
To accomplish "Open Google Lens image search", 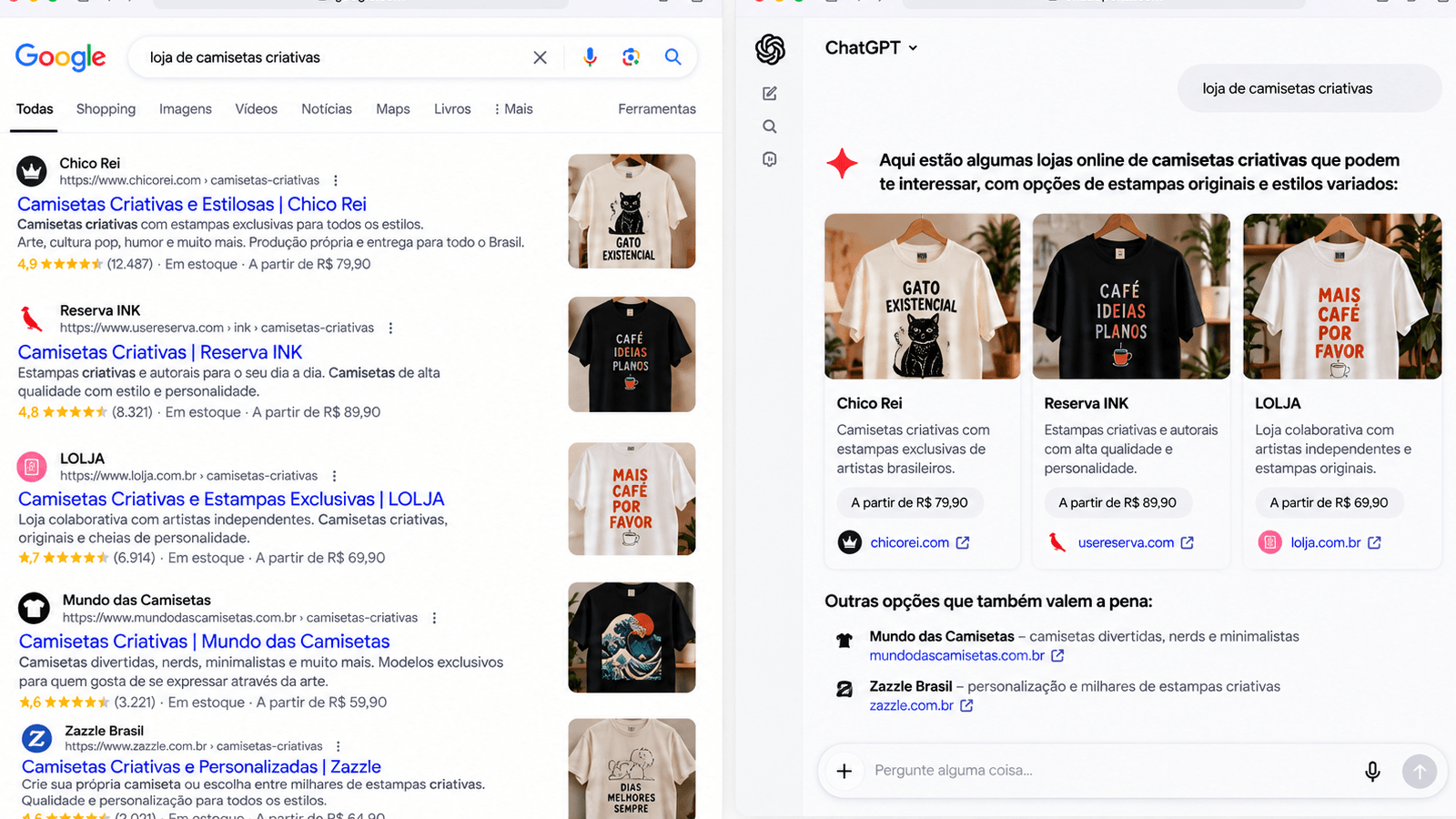I will tap(631, 57).
